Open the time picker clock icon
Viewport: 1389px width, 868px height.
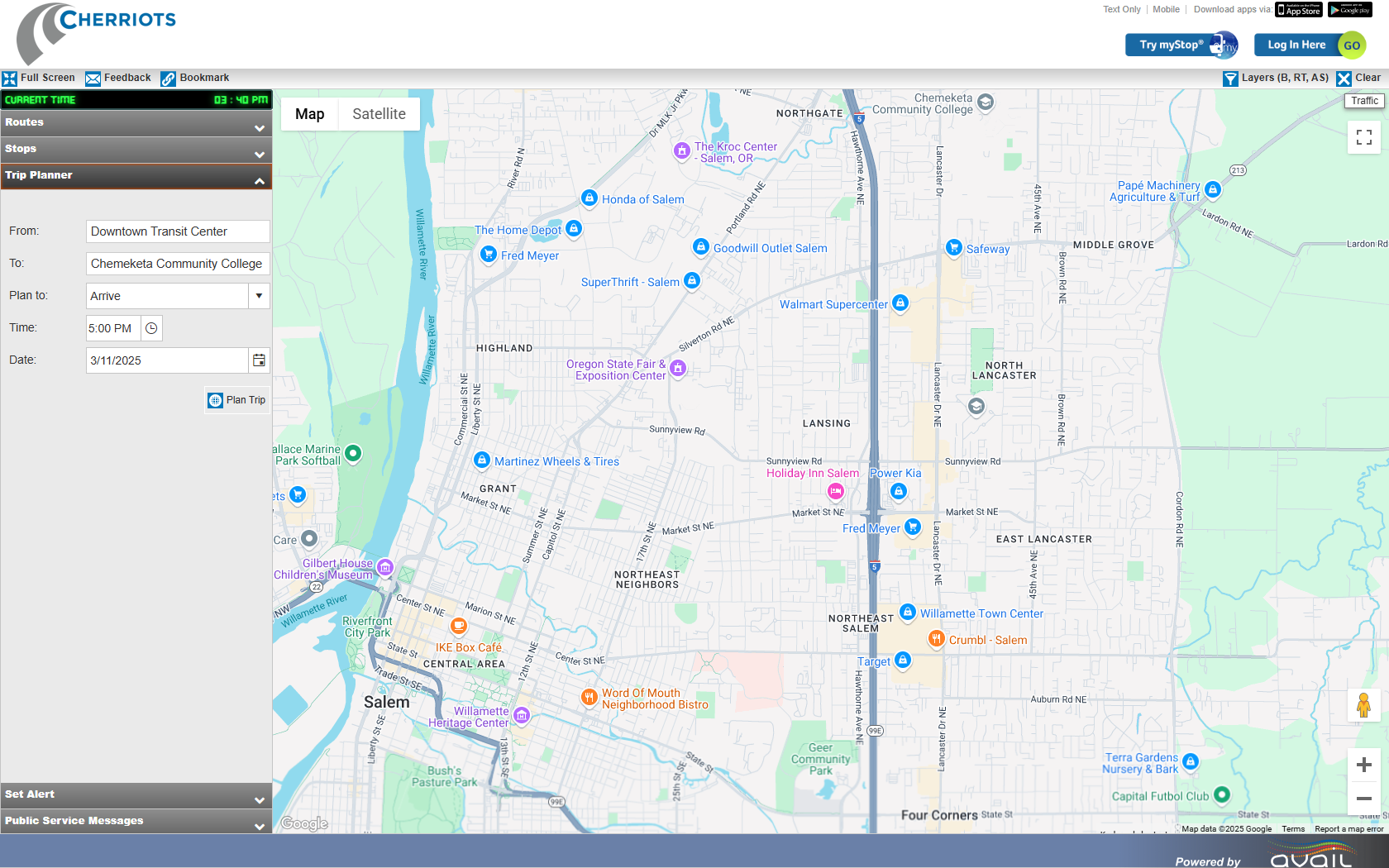coord(151,328)
